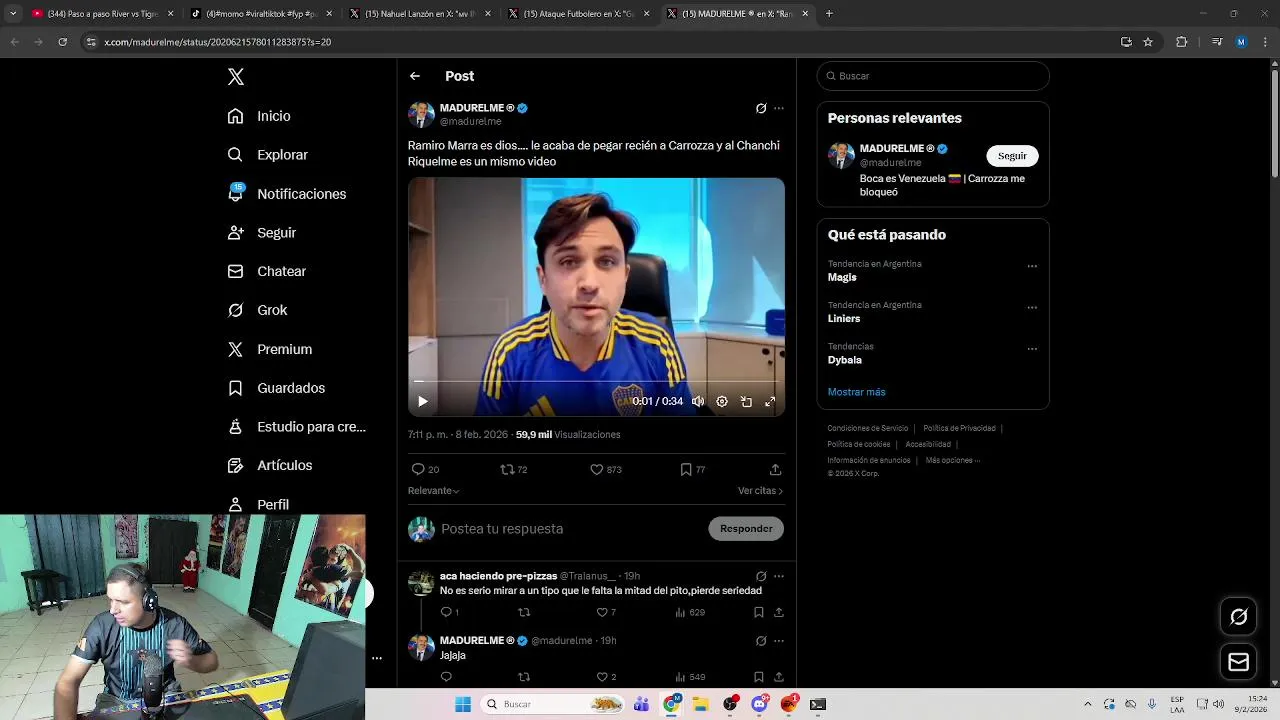Mute the video with the volume icon
The image size is (1280, 720).
(698, 401)
